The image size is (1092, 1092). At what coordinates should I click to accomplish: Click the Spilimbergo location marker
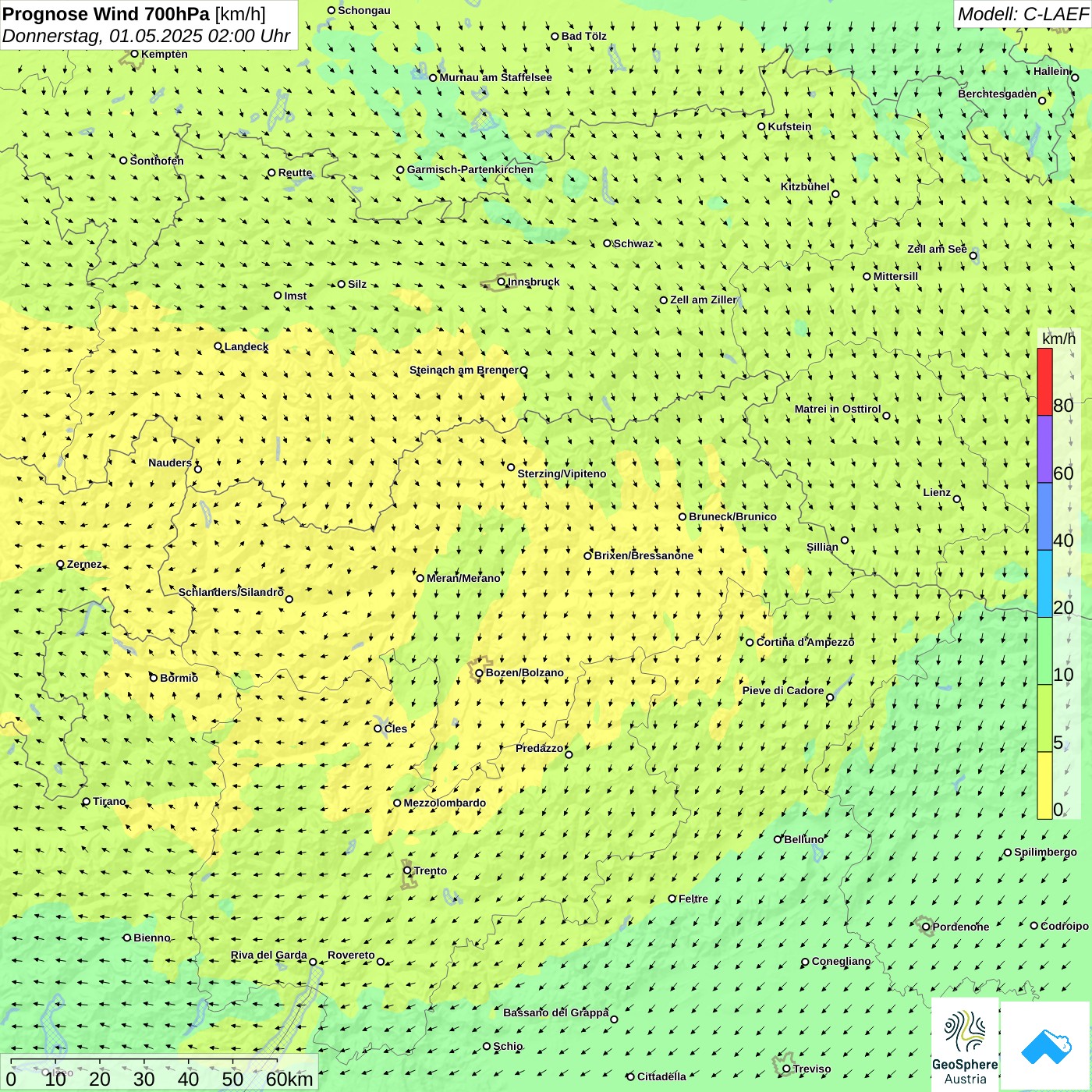tap(1008, 853)
